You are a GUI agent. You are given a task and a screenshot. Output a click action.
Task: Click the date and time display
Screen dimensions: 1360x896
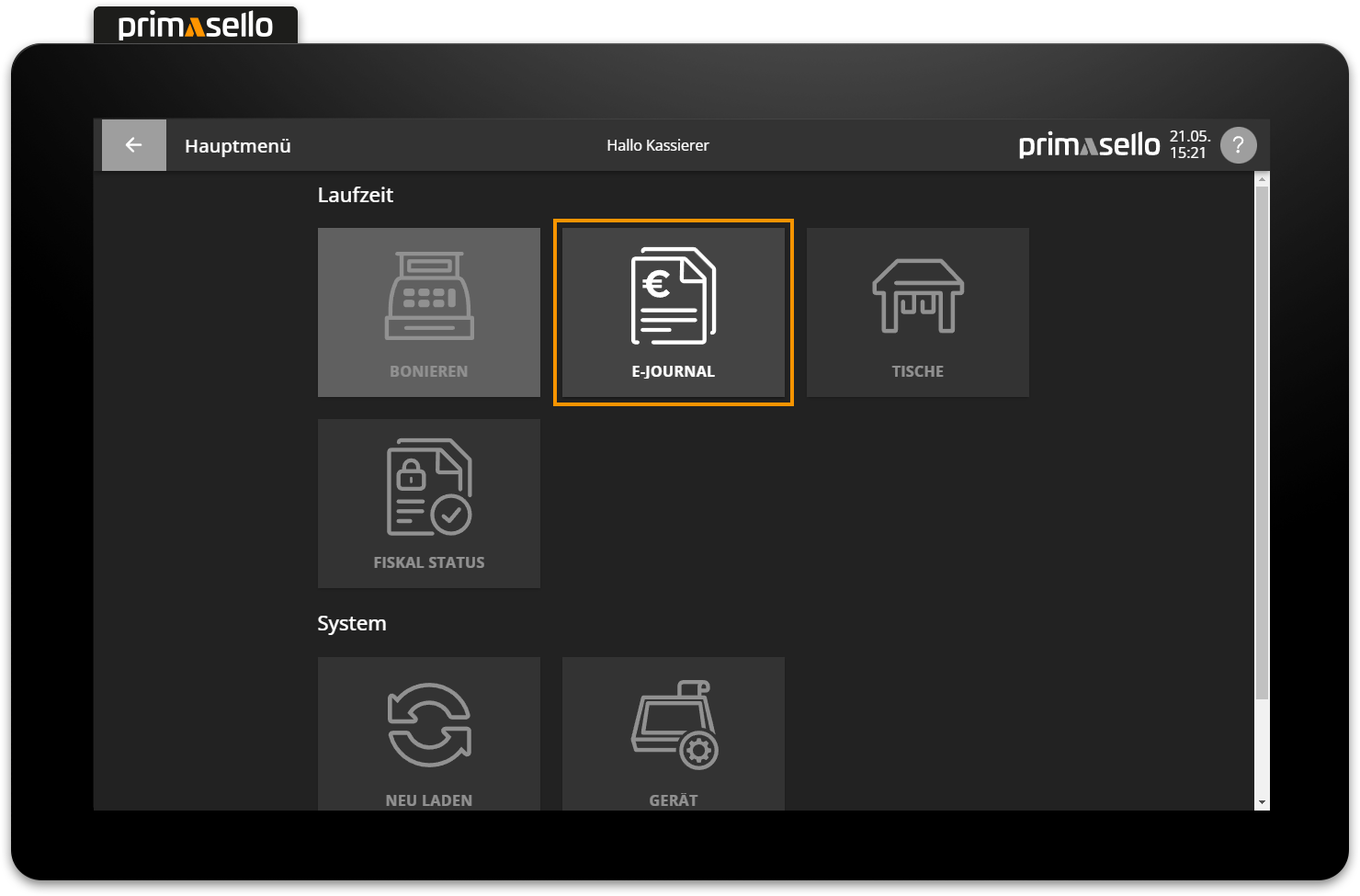1189,145
